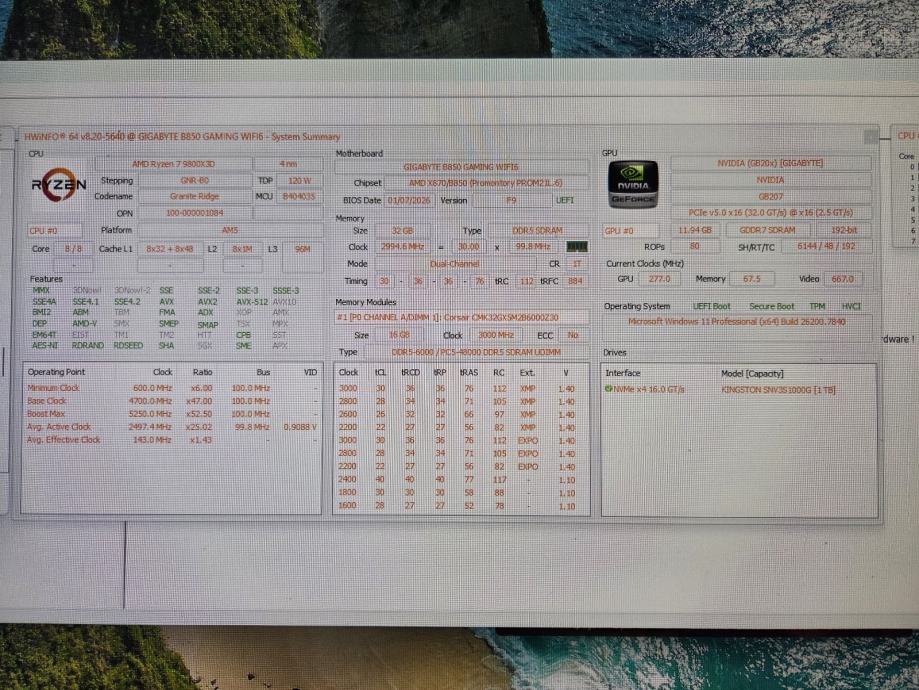This screenshot has height=690, width=919.
Task: Click the HVCI indicator
Action: pyautogui.click(x=851, y=306)
